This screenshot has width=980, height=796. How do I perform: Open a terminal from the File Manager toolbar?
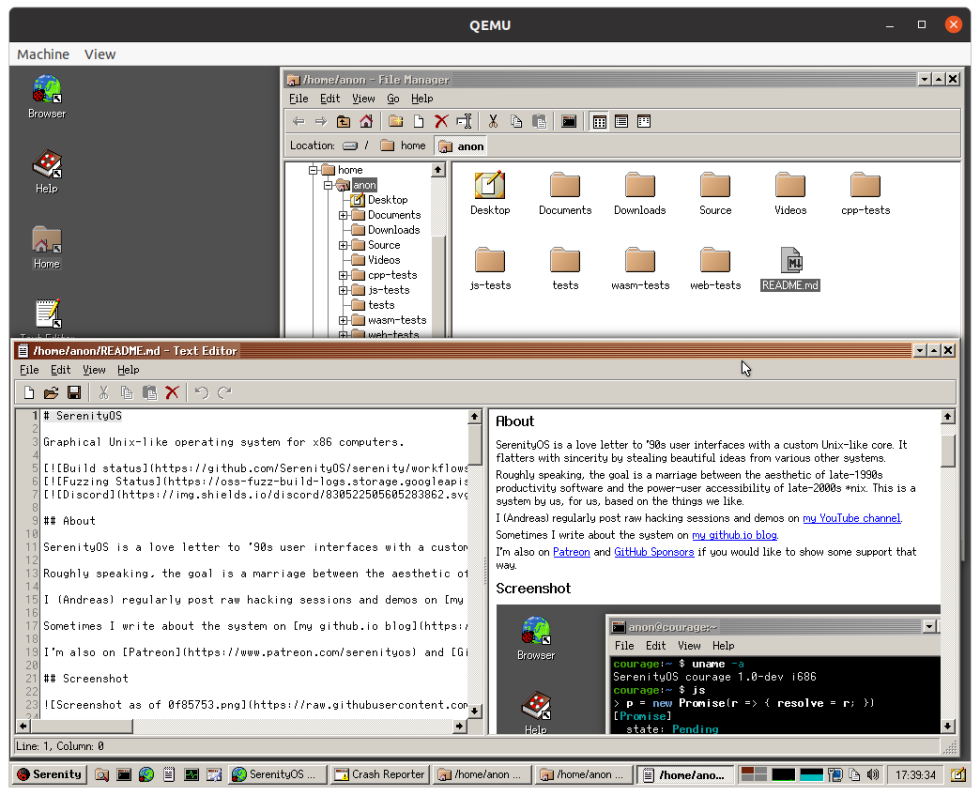point(568,121)
